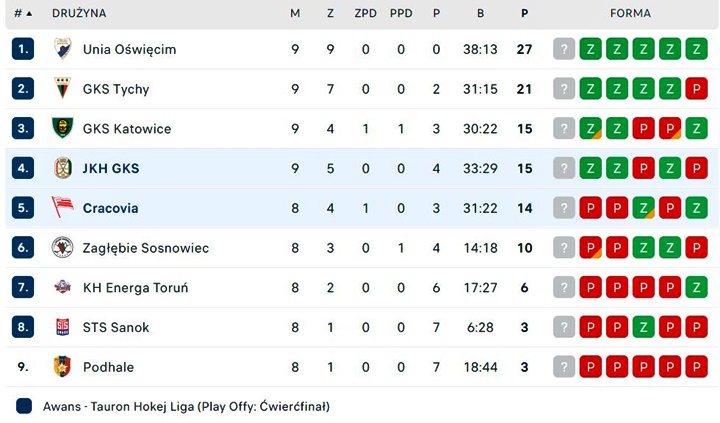Click the STS Sanok team logo
The image size is (720, 423).
62,327
